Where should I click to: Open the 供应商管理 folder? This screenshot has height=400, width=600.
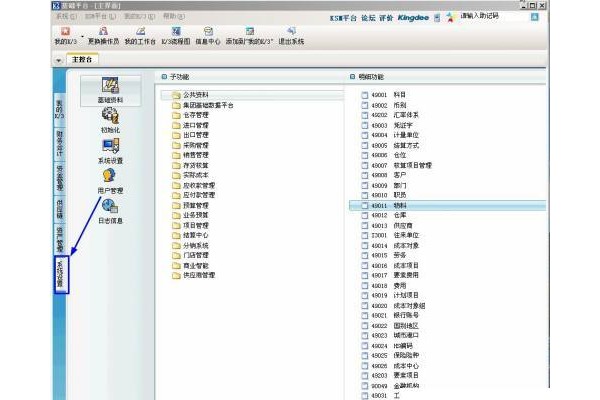pos(193,275)
